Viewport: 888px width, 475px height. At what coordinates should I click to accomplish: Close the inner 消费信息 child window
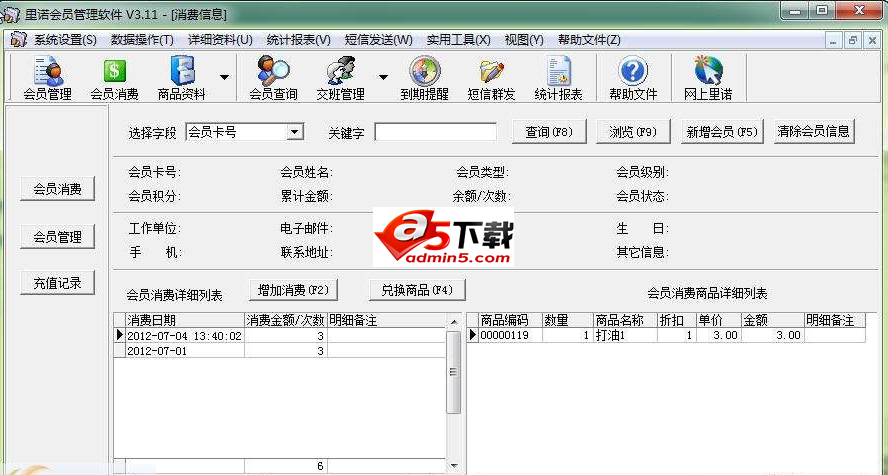872,40
